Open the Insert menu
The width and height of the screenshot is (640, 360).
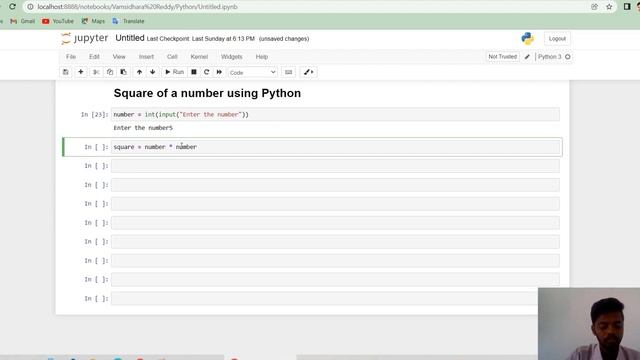tap(146, 57)
